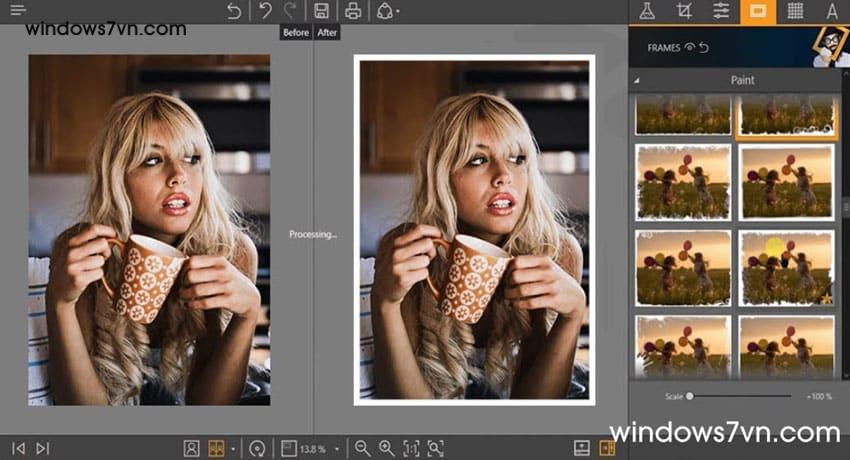Screen dimensions: 850x460
Task: Toggle the orange right side panel icon
Action: tap(607, 448)
